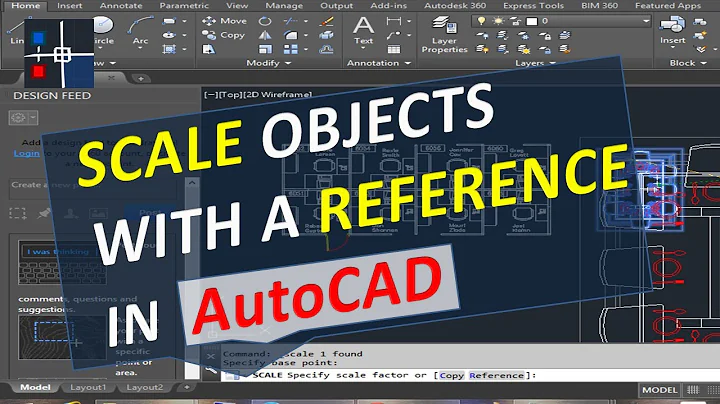Toggle MODEL space in status bar
This screenshot has height=404, width=720.
[x=659, y=390]
